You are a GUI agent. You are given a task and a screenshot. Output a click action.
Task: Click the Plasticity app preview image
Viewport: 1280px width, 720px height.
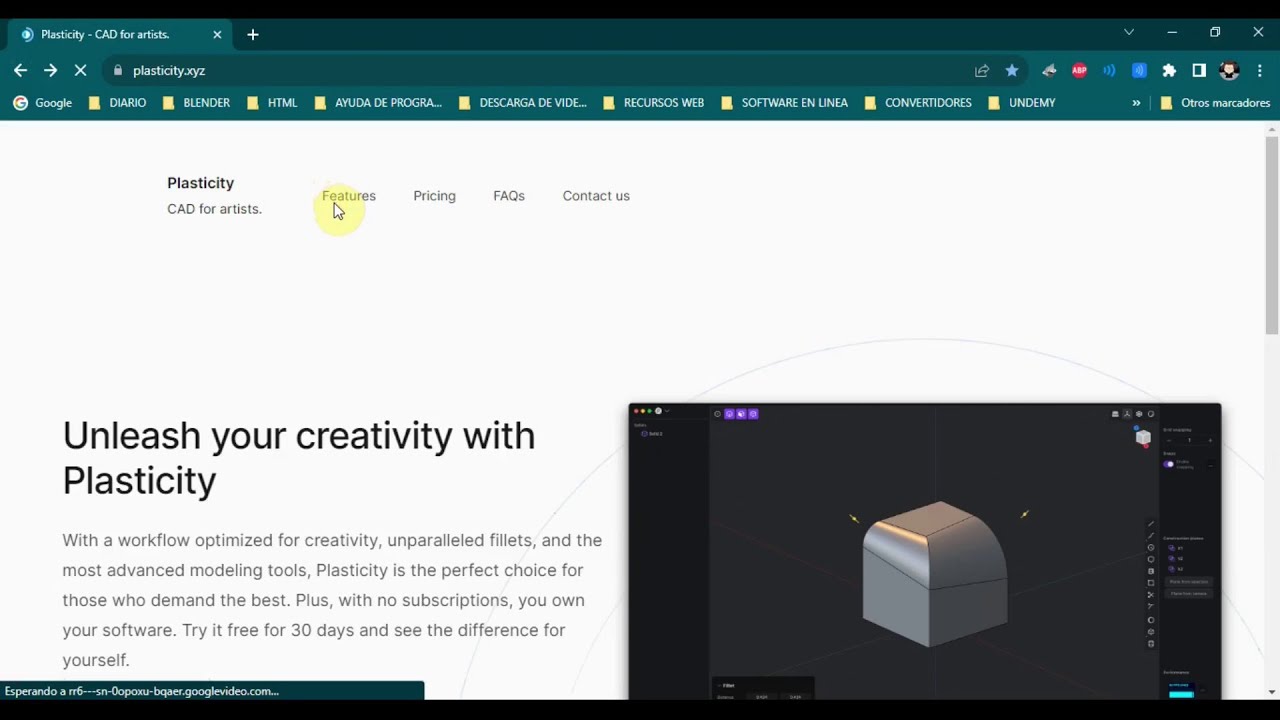click(925, 551)
